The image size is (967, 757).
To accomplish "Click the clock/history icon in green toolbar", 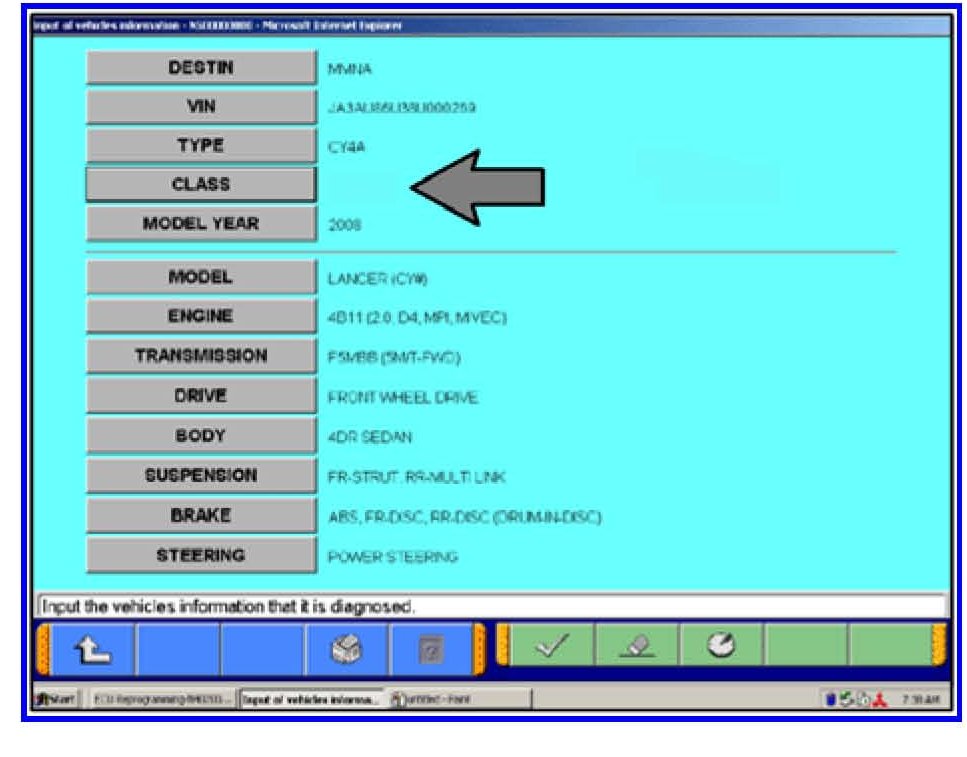I will click(x=721, y=647).
